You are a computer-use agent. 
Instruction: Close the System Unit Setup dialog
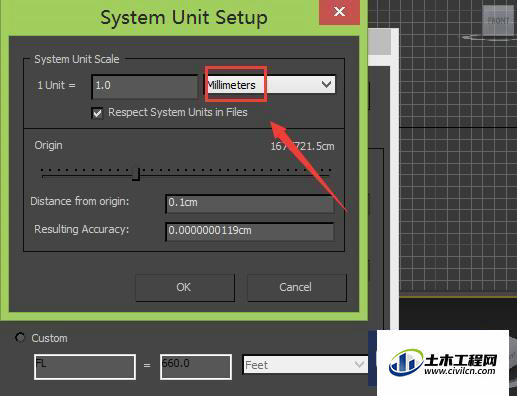click(x=339, y=12)
